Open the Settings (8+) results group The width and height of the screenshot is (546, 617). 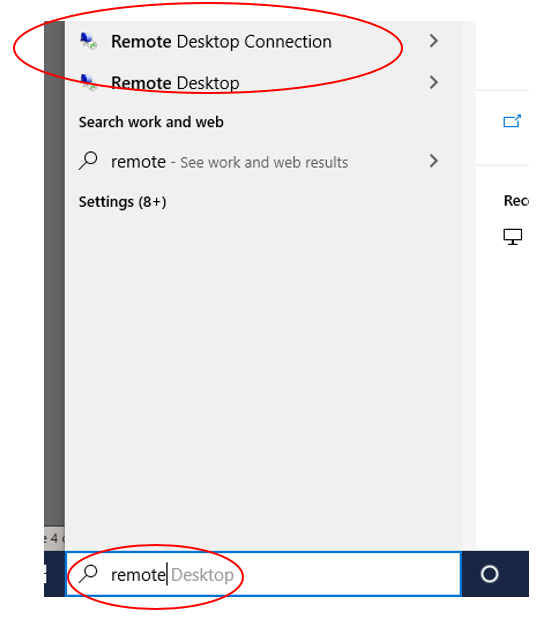pyautogui.click(x=122, y=202)
